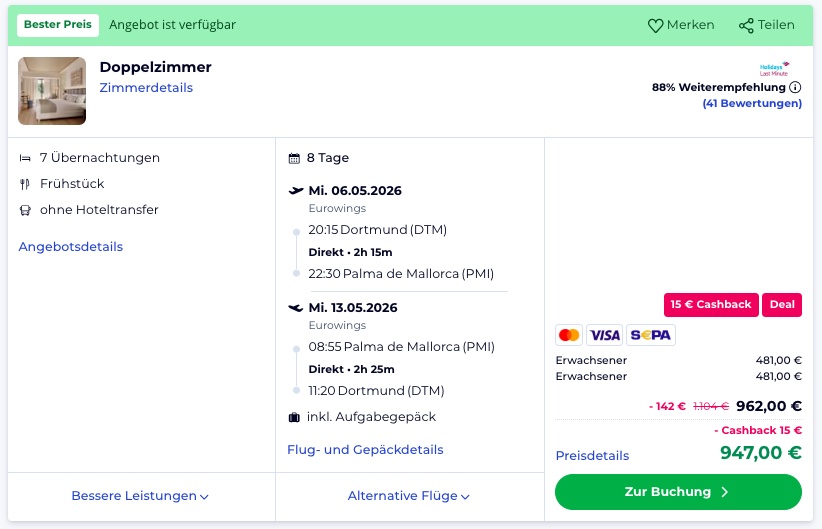Click the text Angebot ist verfügbar
The height and width of the screenshot is (529, 822).
tap(172, 25)
